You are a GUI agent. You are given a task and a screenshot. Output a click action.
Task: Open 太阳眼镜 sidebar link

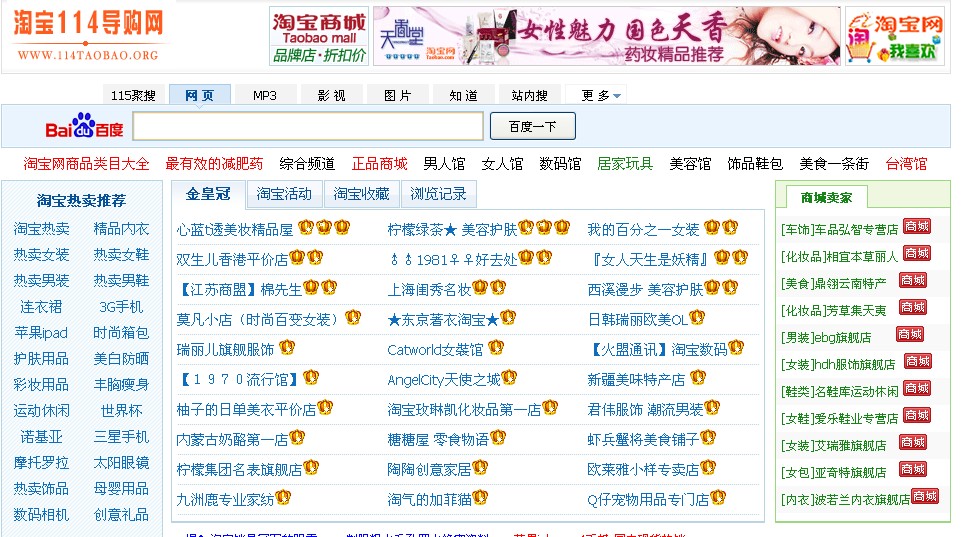coord(121,463)
